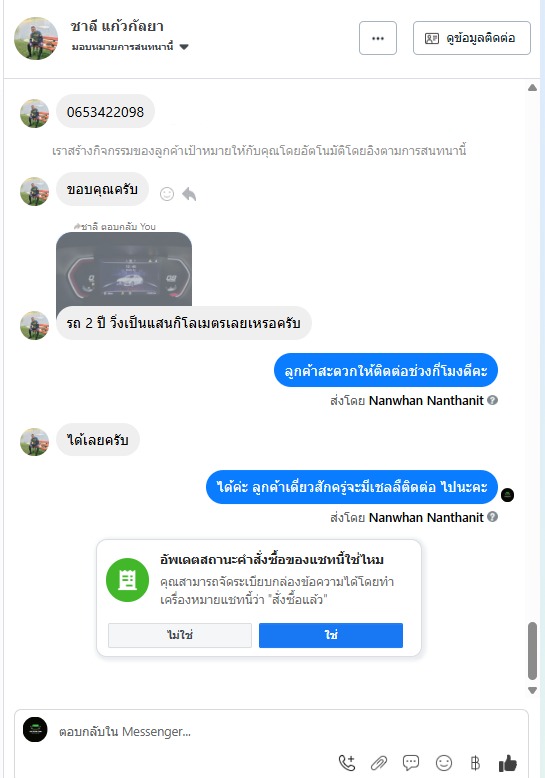Click the scrollbar down arrow
Screen dimensions: 545x778
(x=533, y=691)
